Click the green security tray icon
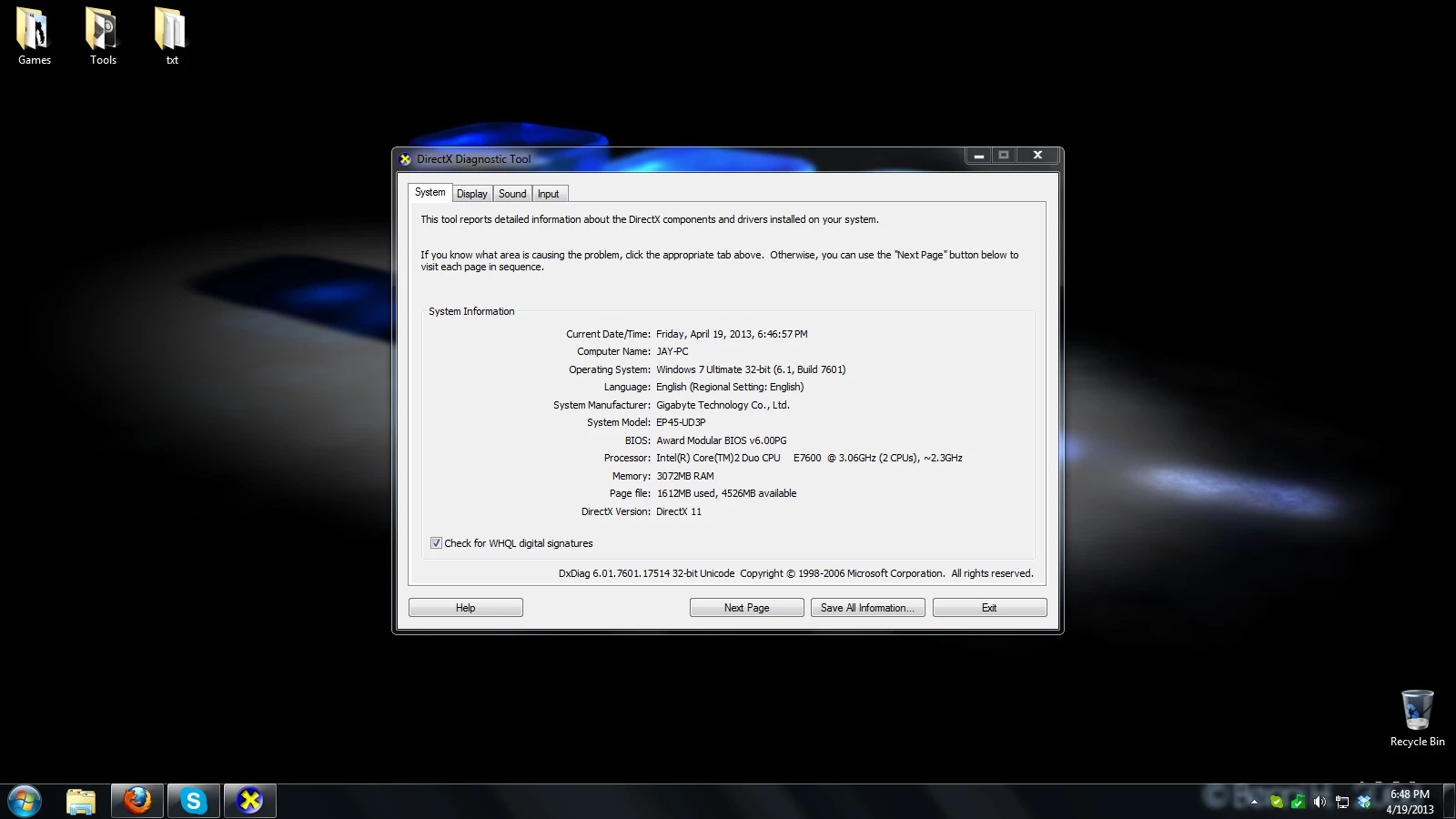 [x=1298, y=802]
